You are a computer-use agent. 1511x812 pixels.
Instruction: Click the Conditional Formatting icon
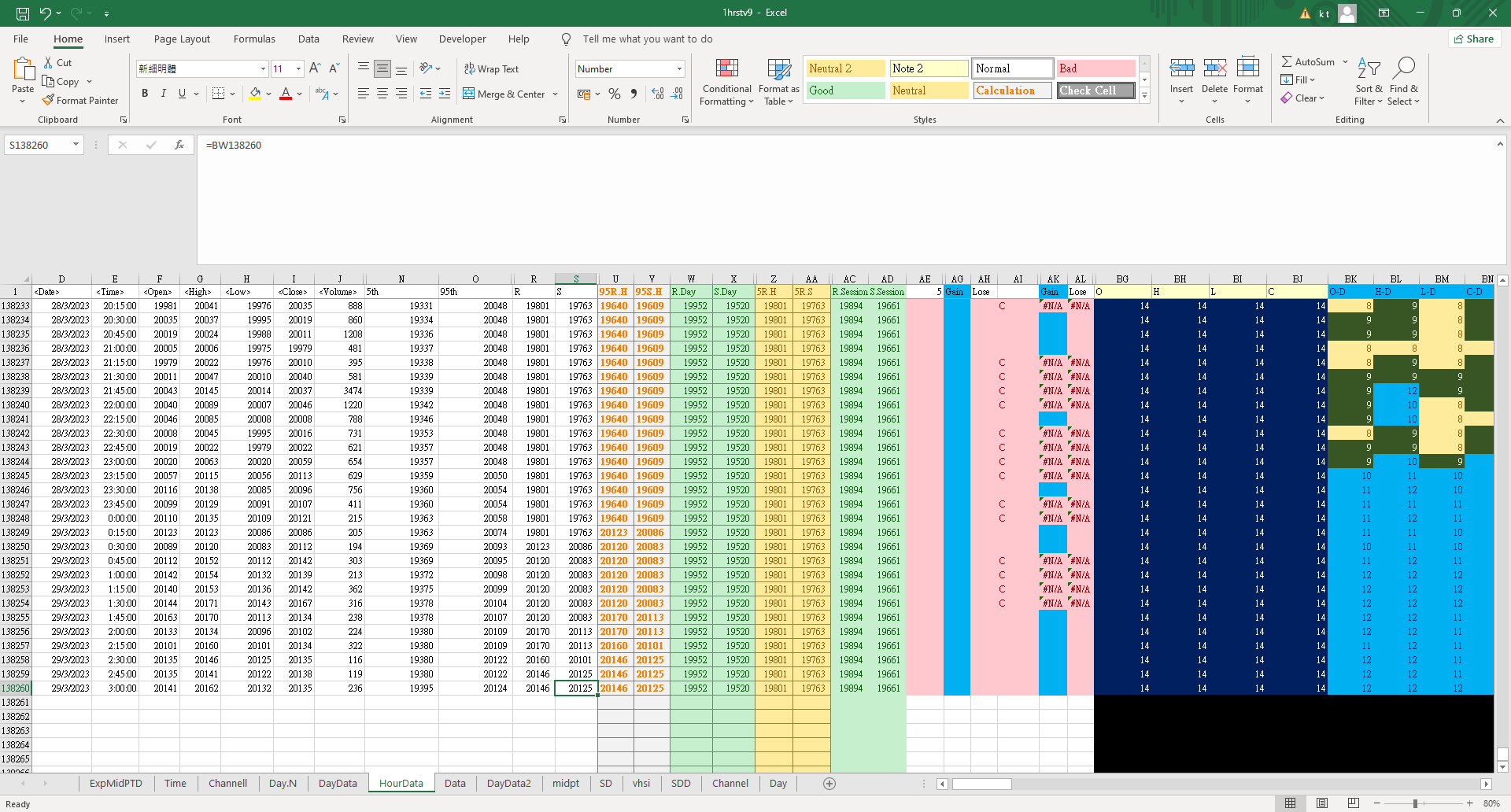(x=726, y=69)
